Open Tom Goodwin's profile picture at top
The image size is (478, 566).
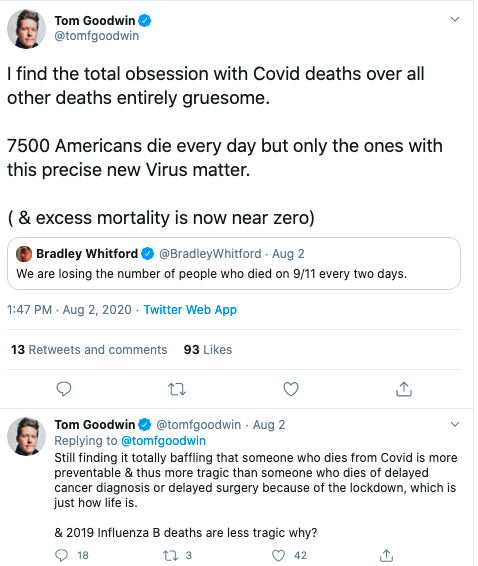pyautogui.click(x=26, y=29)
